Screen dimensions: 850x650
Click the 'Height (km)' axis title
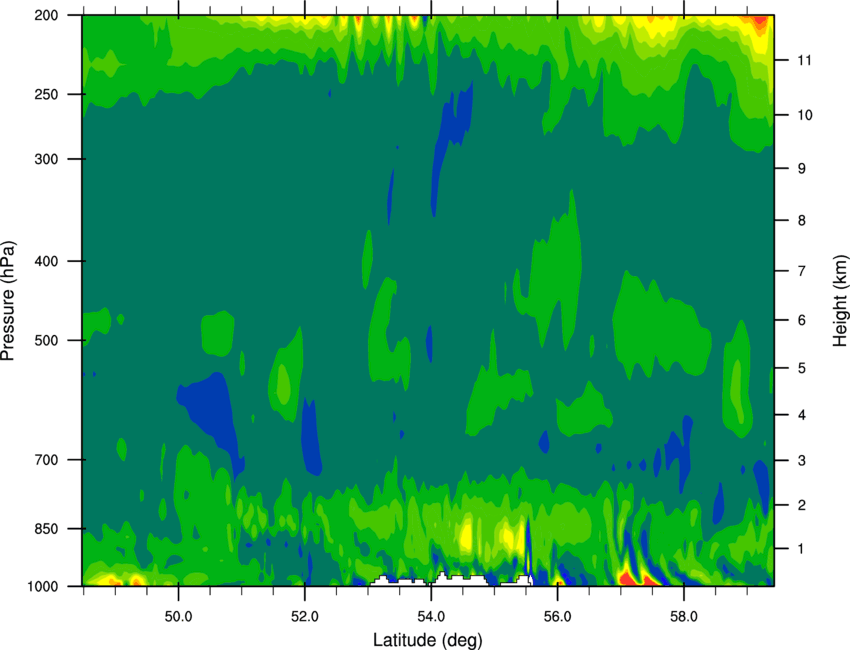[840, 301]
